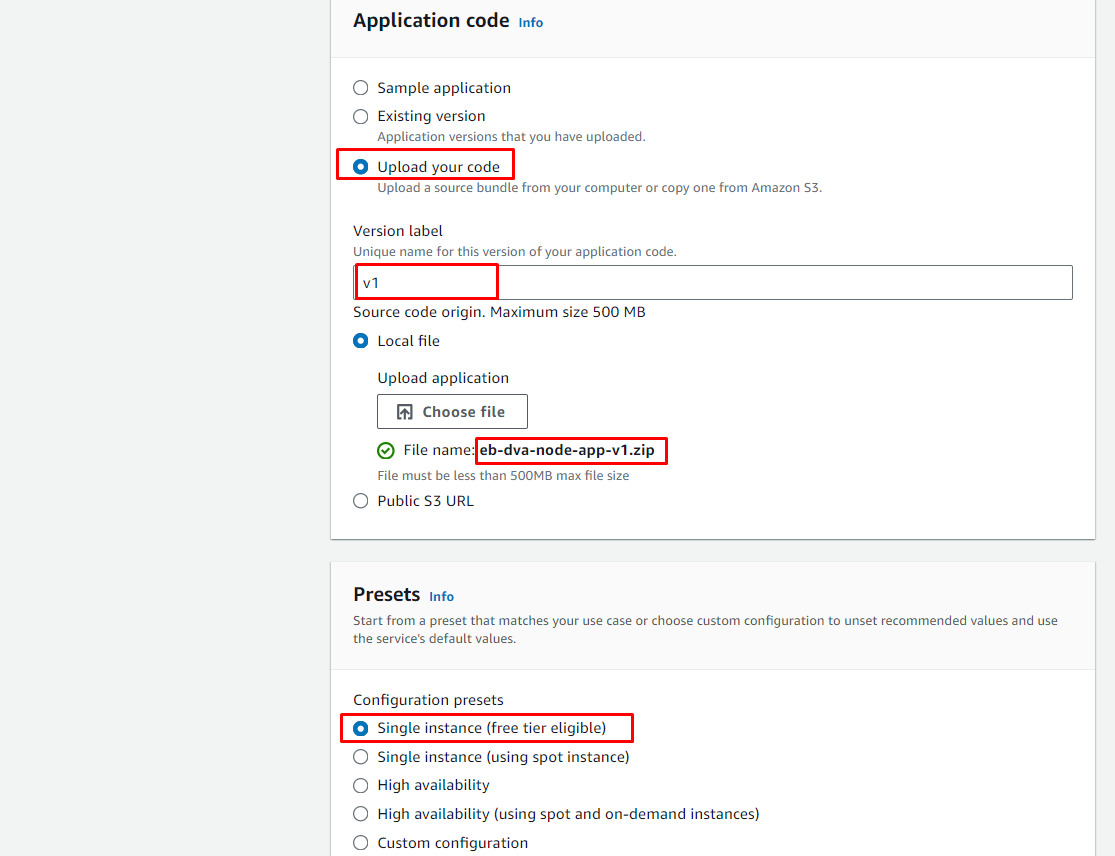Click the Application code section heading
Screen dimensions: 1115x856
[x=431, y=21]
